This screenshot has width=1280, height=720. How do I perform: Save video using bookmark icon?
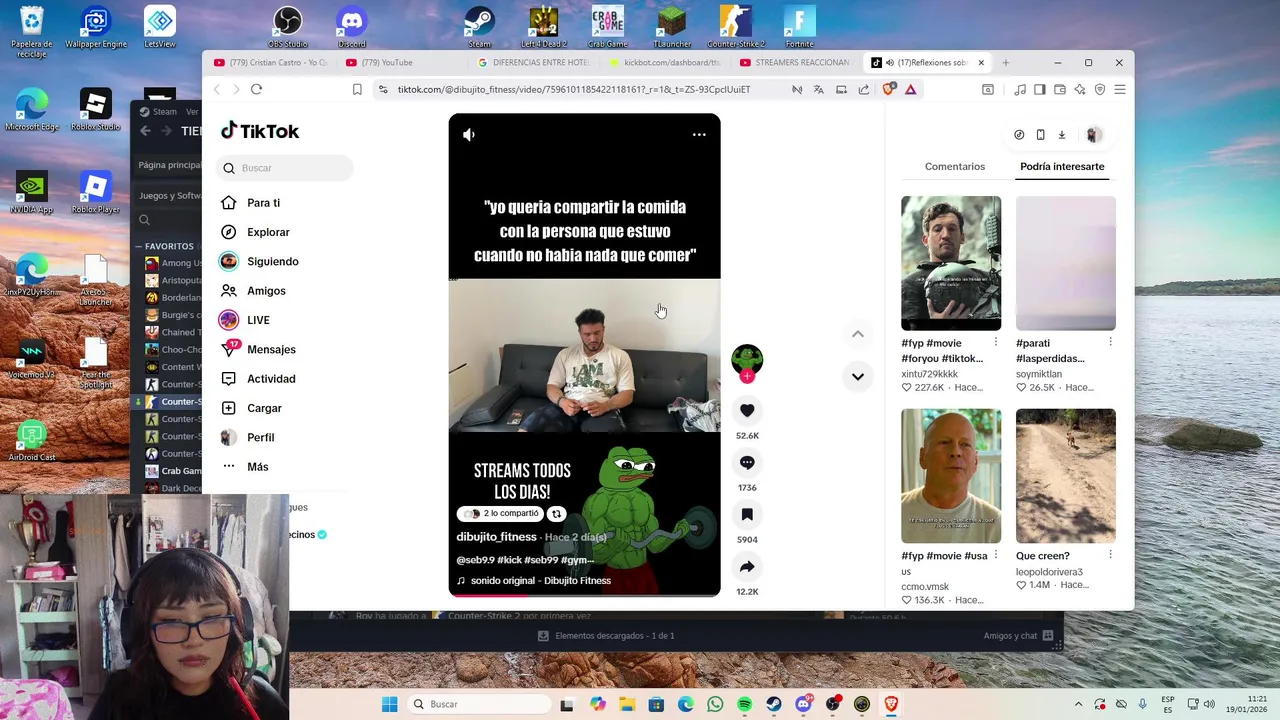pos(747,514)
